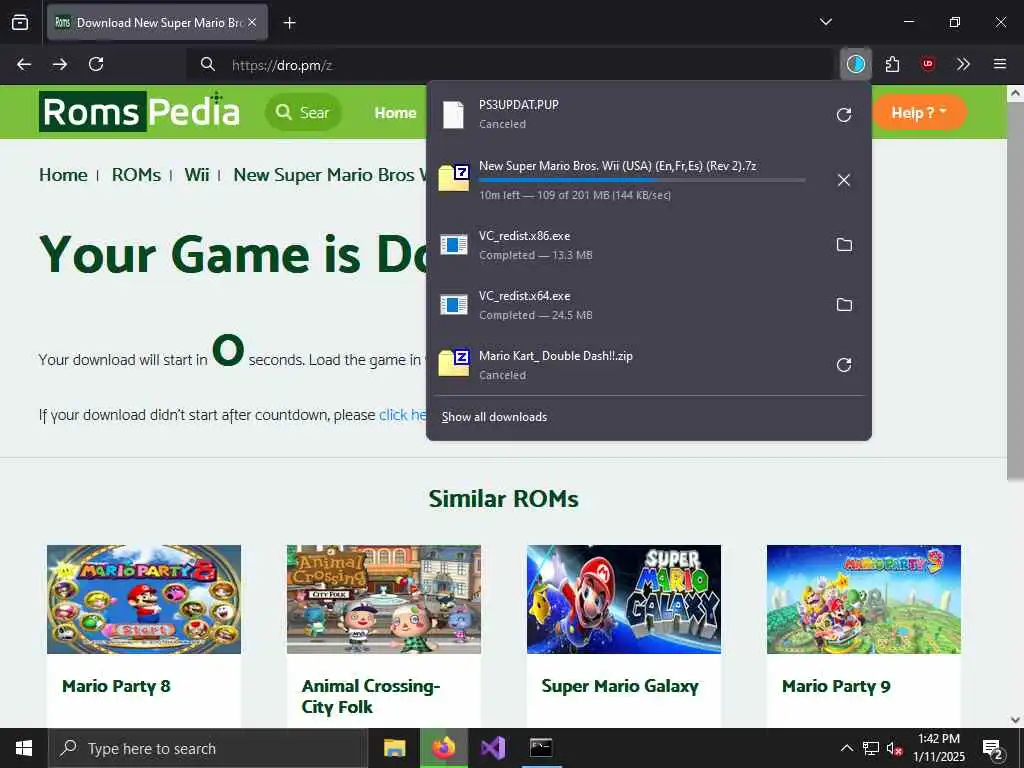
Task: Click the scrollbar down arrow
Action: [1015, 720]
